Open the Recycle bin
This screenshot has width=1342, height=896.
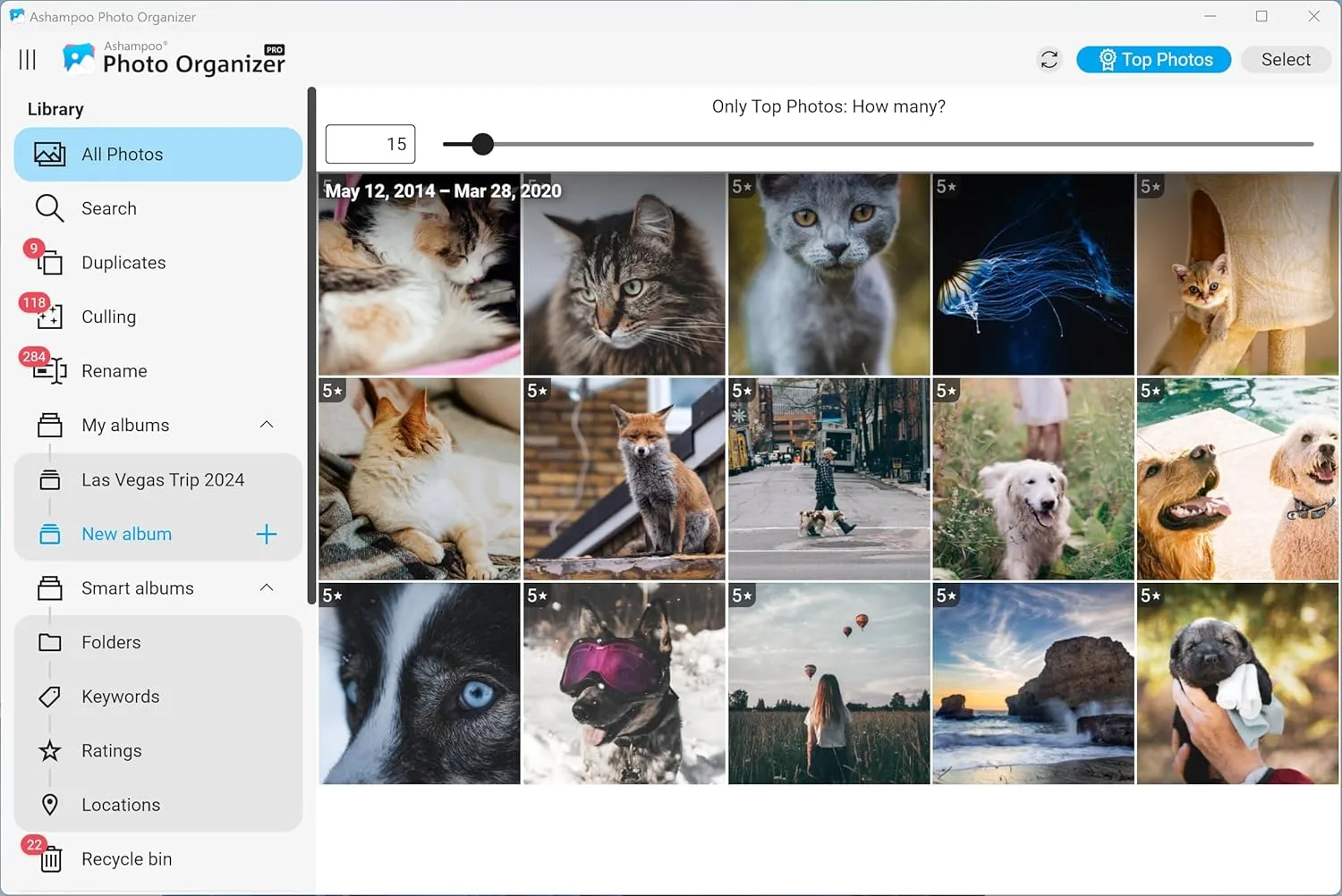[x=126, y=858]
